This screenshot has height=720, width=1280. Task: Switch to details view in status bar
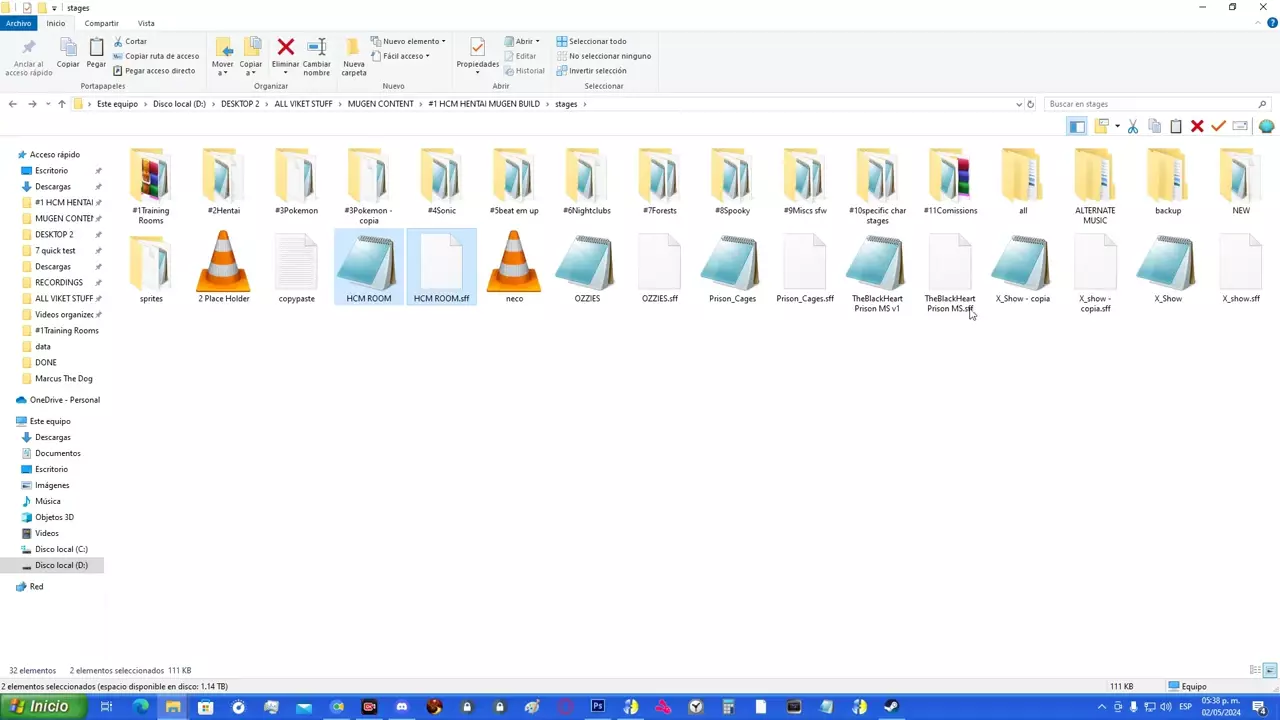(x=1255, y=670)
